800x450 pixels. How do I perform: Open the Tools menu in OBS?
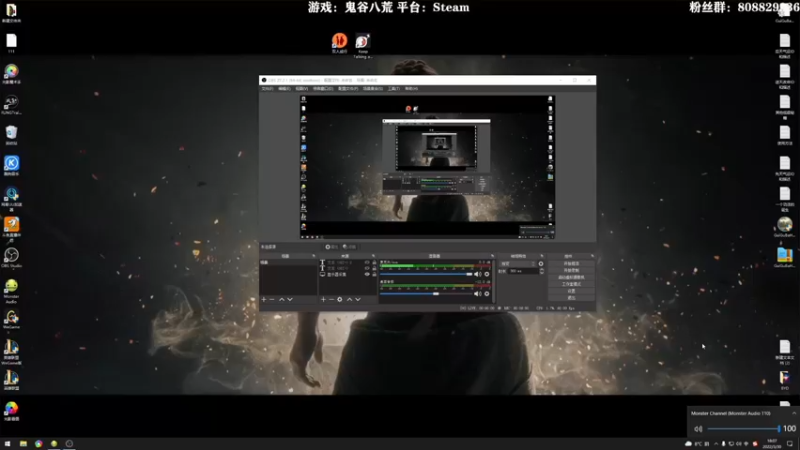pos(393,89)
